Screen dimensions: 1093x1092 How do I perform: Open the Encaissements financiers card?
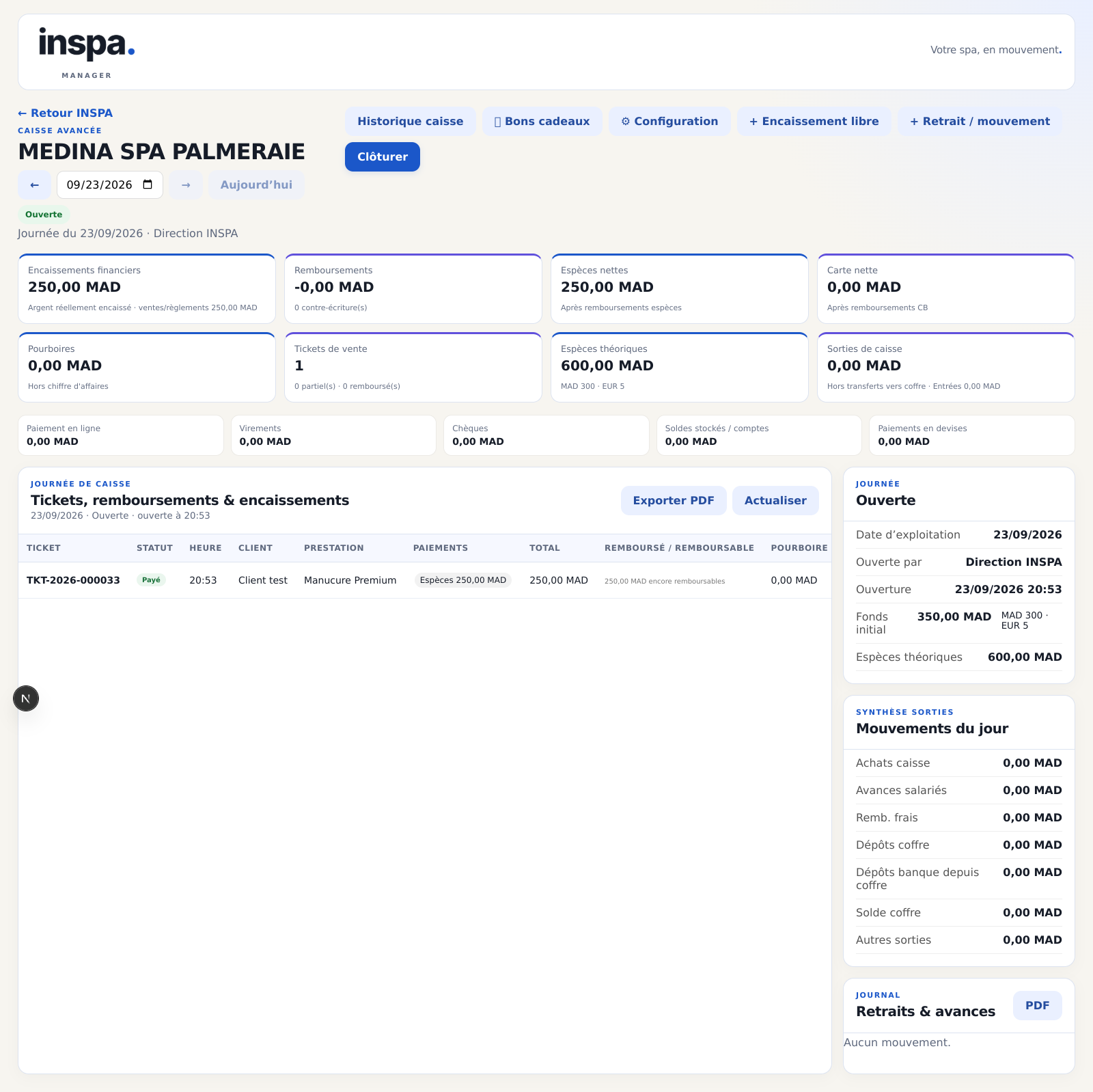pyautogui.click(x=147, y=288)
